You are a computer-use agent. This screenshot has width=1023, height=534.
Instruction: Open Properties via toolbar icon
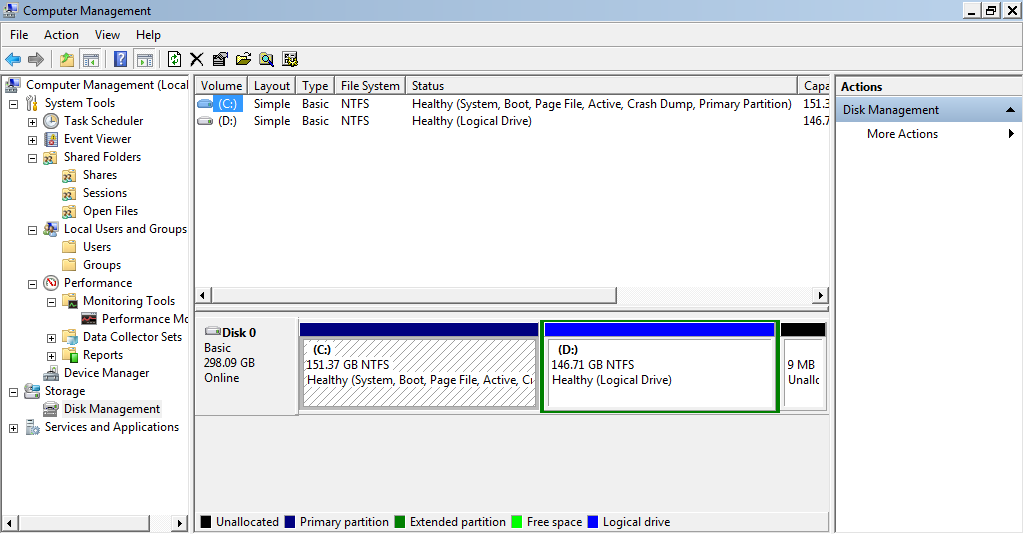click(220, 59)
